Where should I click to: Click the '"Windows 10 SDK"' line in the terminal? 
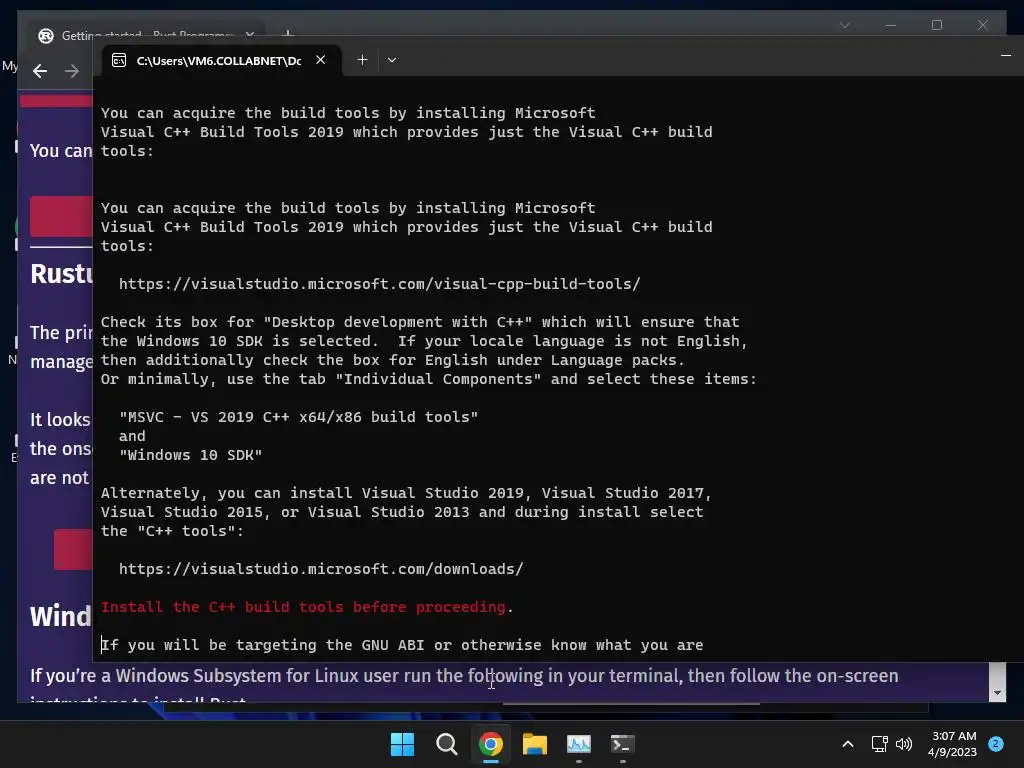tap(190, 455)
